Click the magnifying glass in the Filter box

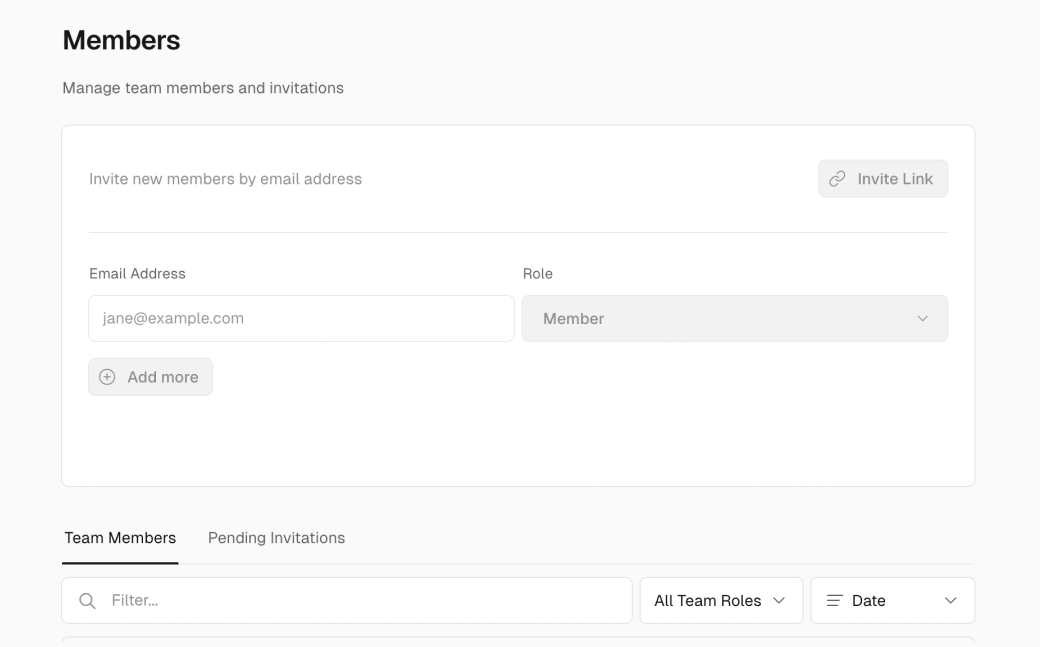86,600
